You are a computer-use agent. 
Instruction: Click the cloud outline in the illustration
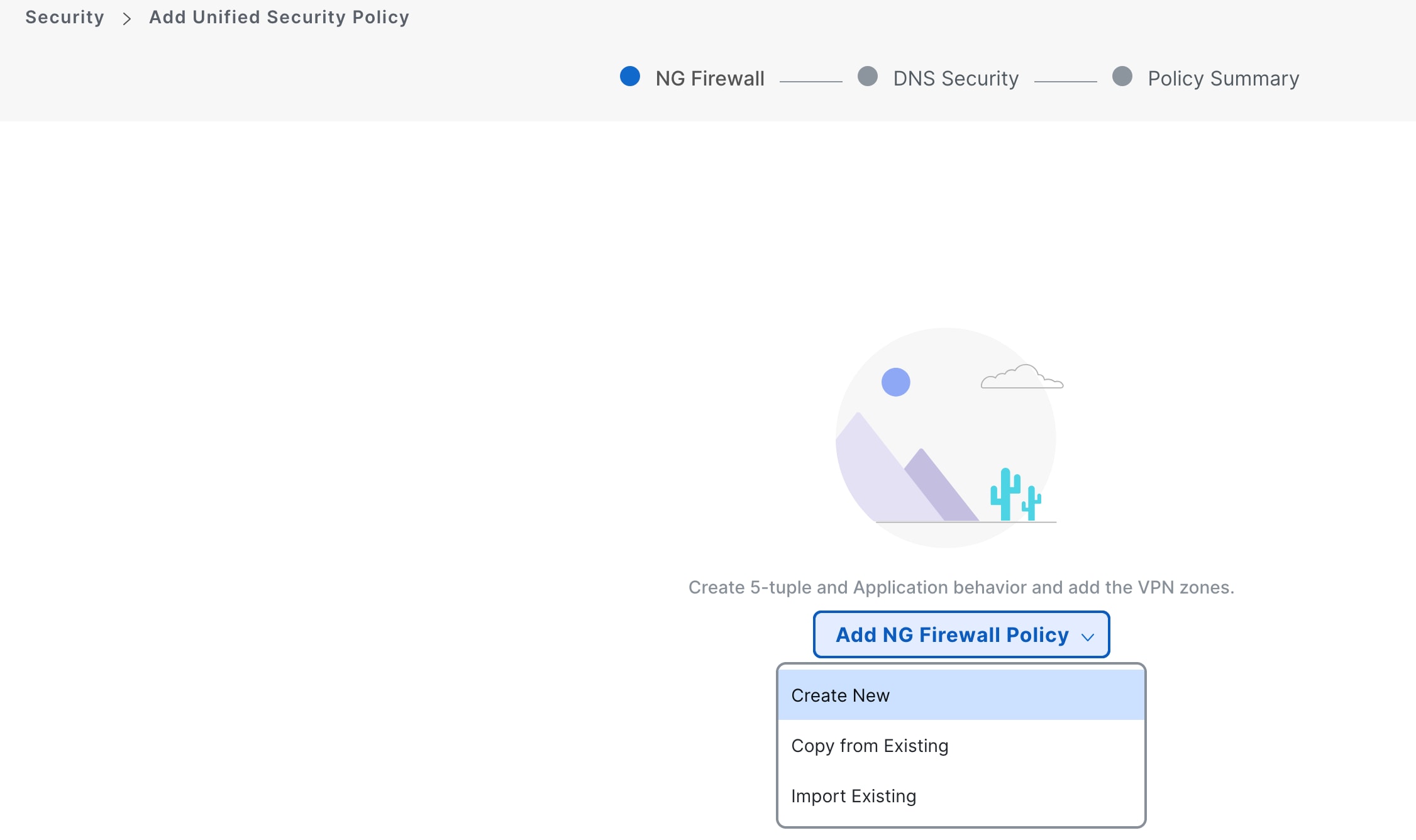point(1021,377)
